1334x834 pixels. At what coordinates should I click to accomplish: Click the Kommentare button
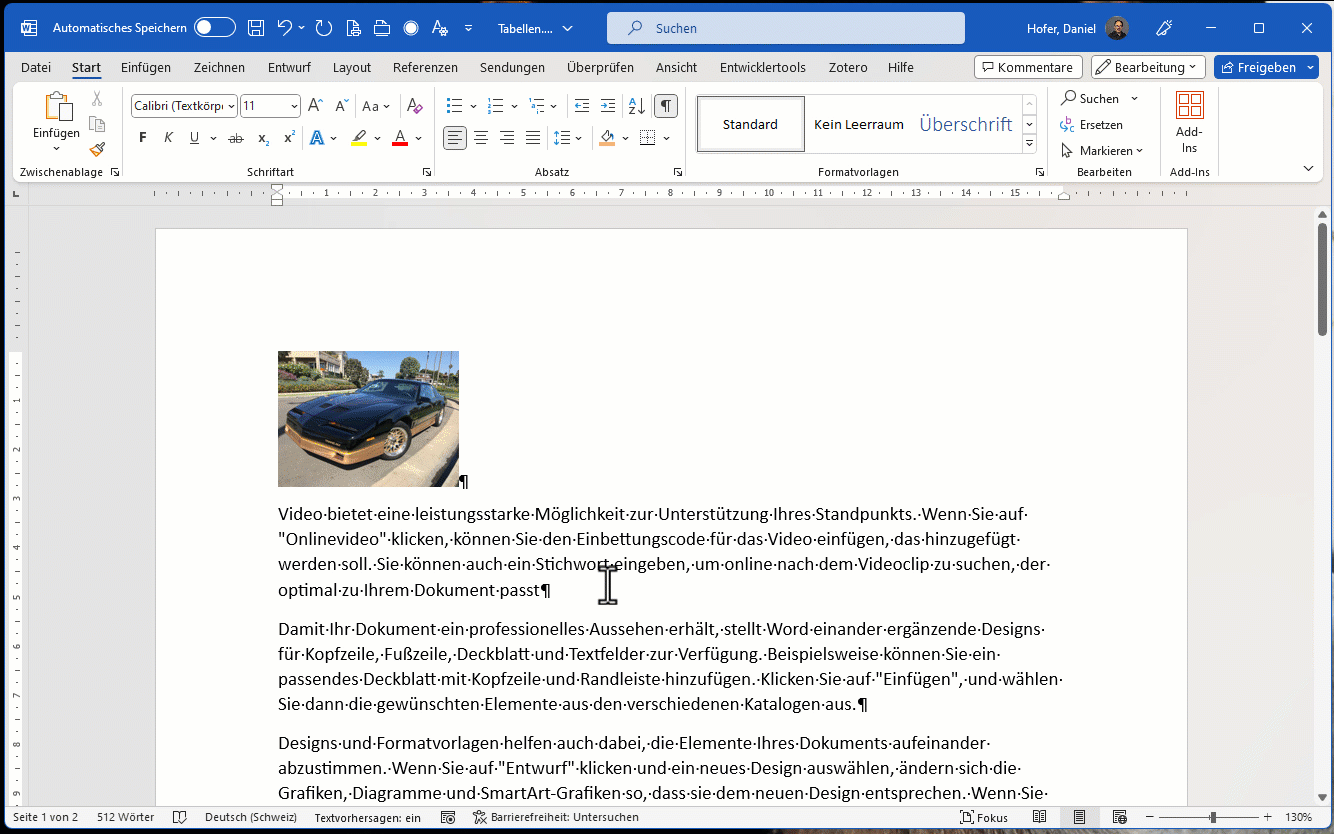1028,67
